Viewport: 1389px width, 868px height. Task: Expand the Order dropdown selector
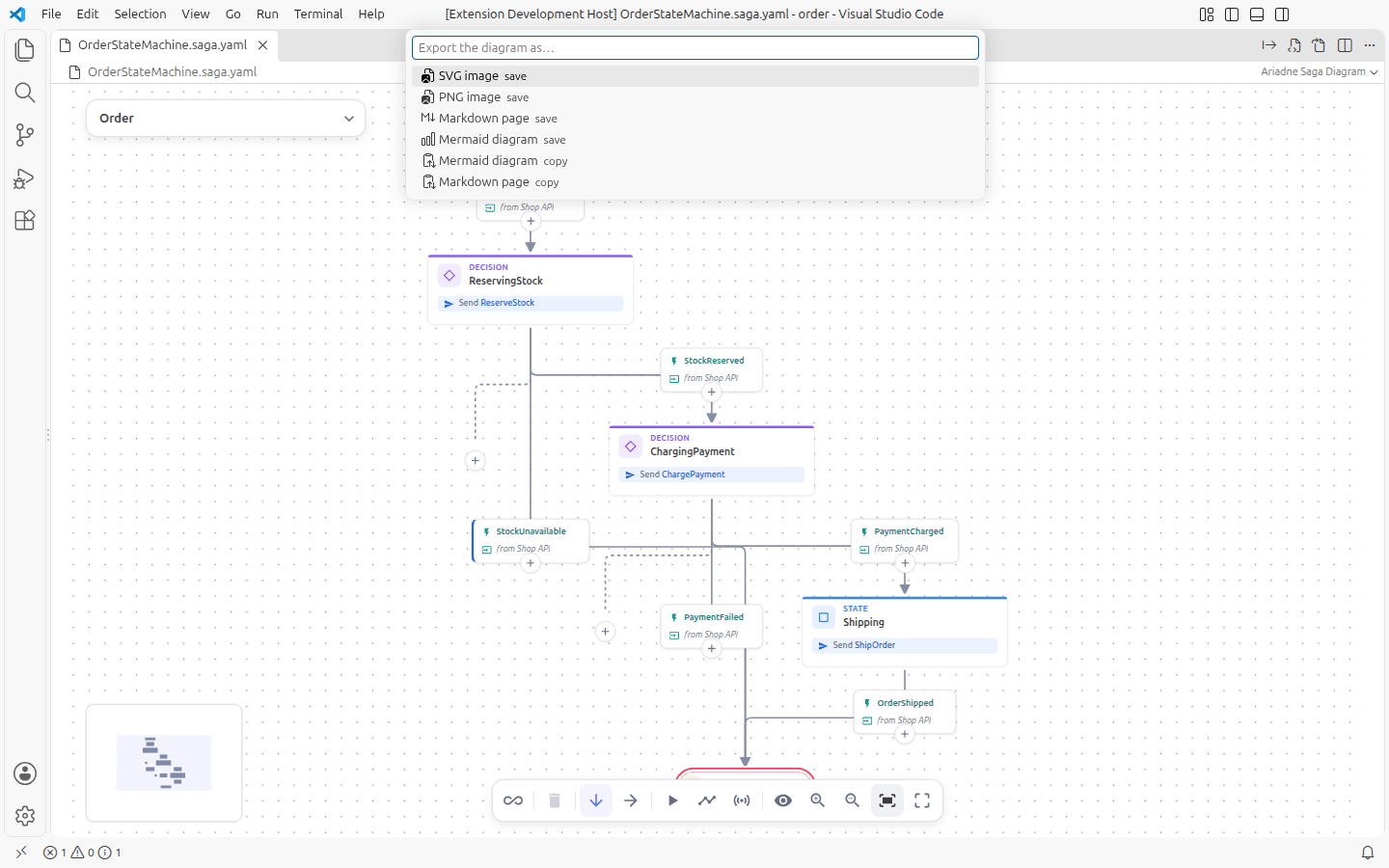tap(226, 119)
